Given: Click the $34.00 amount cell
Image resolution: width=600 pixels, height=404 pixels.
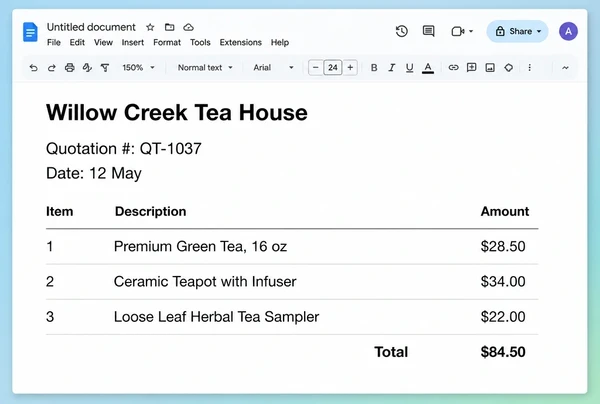Looking at the screenshot, I should (x=503, y=282).
